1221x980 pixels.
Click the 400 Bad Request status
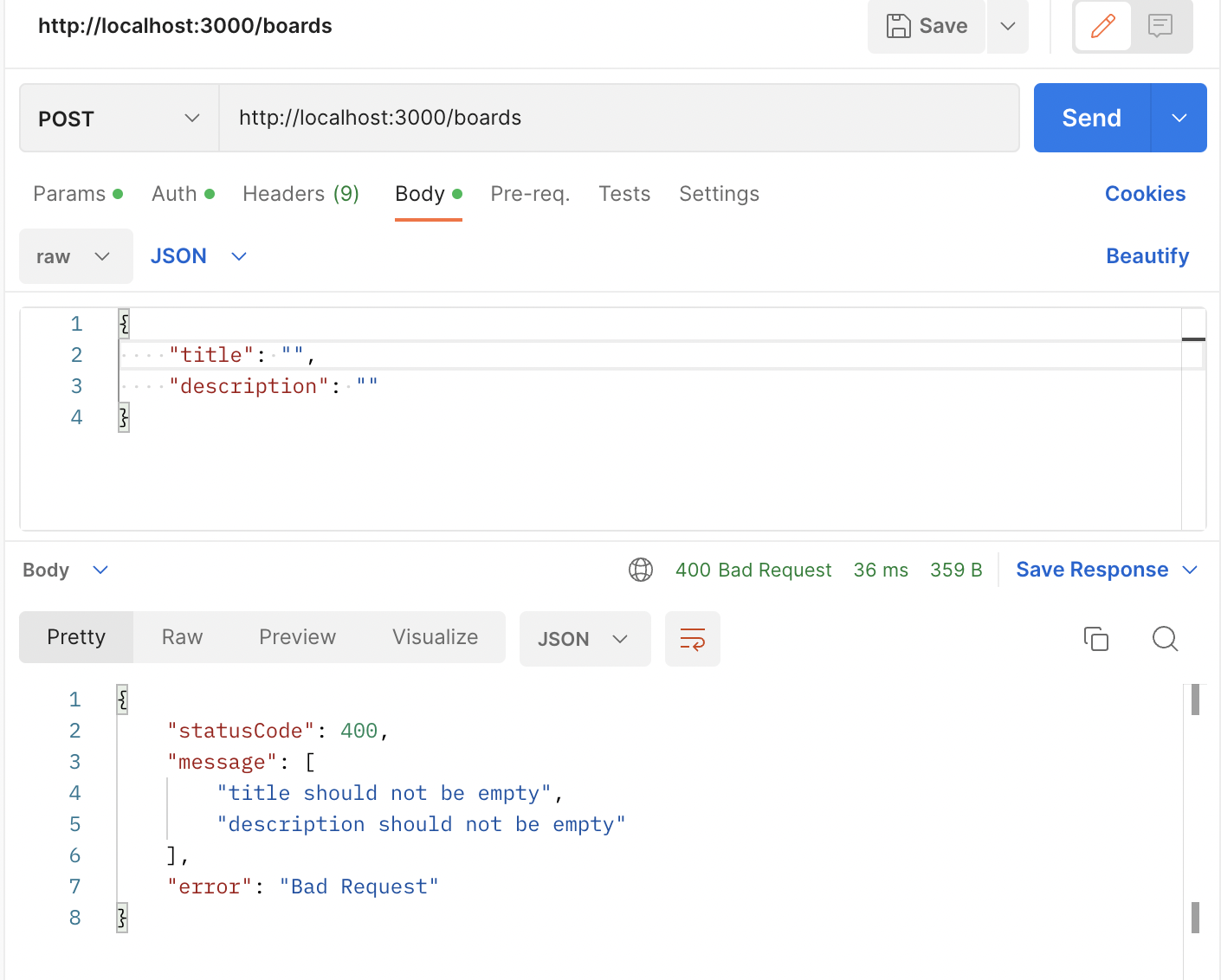pyautogui.click(x=753, y=570)
